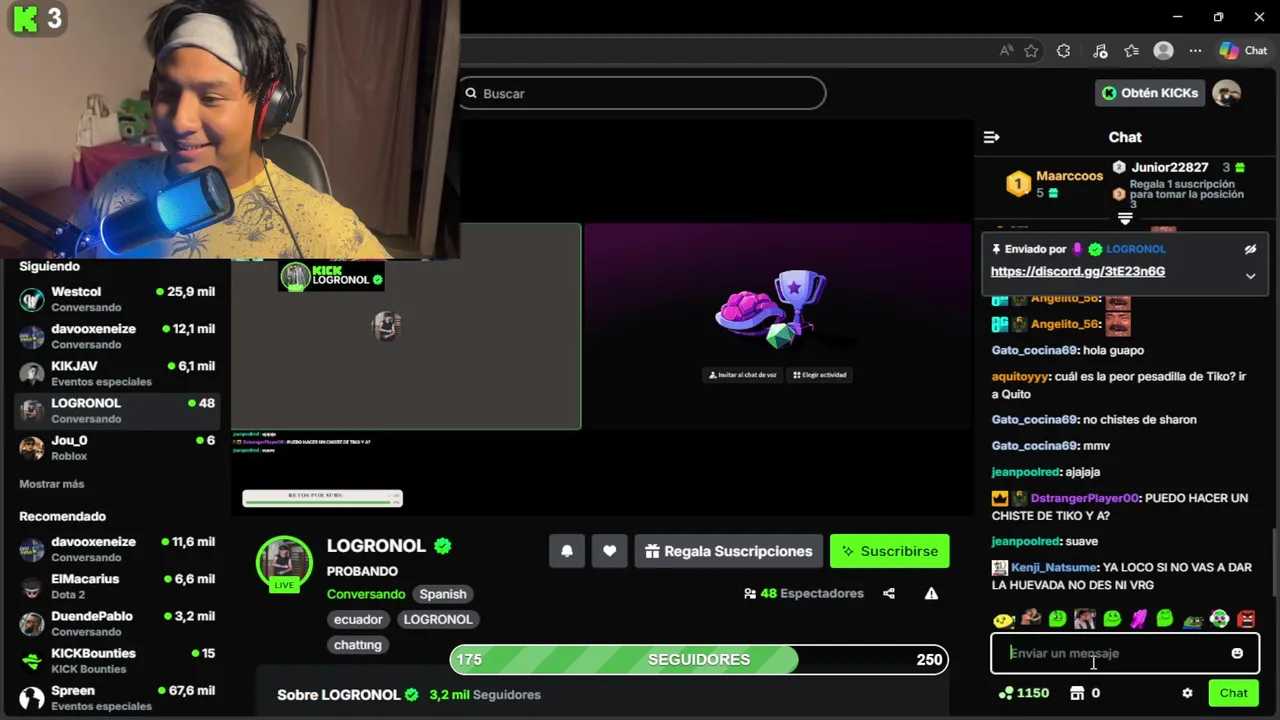The width and height of the screenshot is (1280, 720).
Task: Click LOGRONOL's live avatar
Action: click(x=285, y=563)
